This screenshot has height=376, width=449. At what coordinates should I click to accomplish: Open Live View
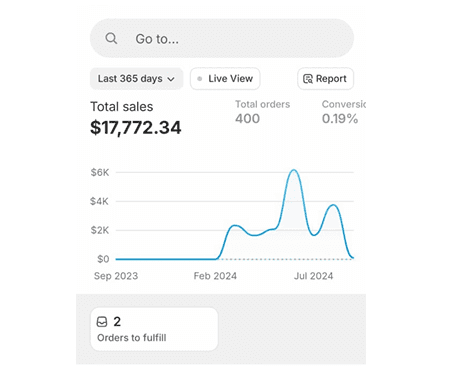[225, 79]
